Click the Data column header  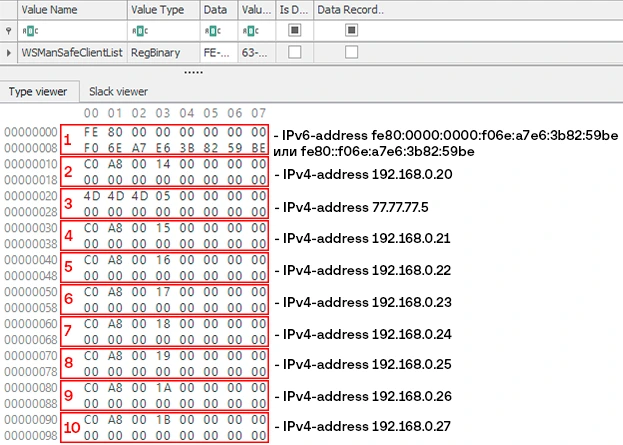[x=215, y=9]
